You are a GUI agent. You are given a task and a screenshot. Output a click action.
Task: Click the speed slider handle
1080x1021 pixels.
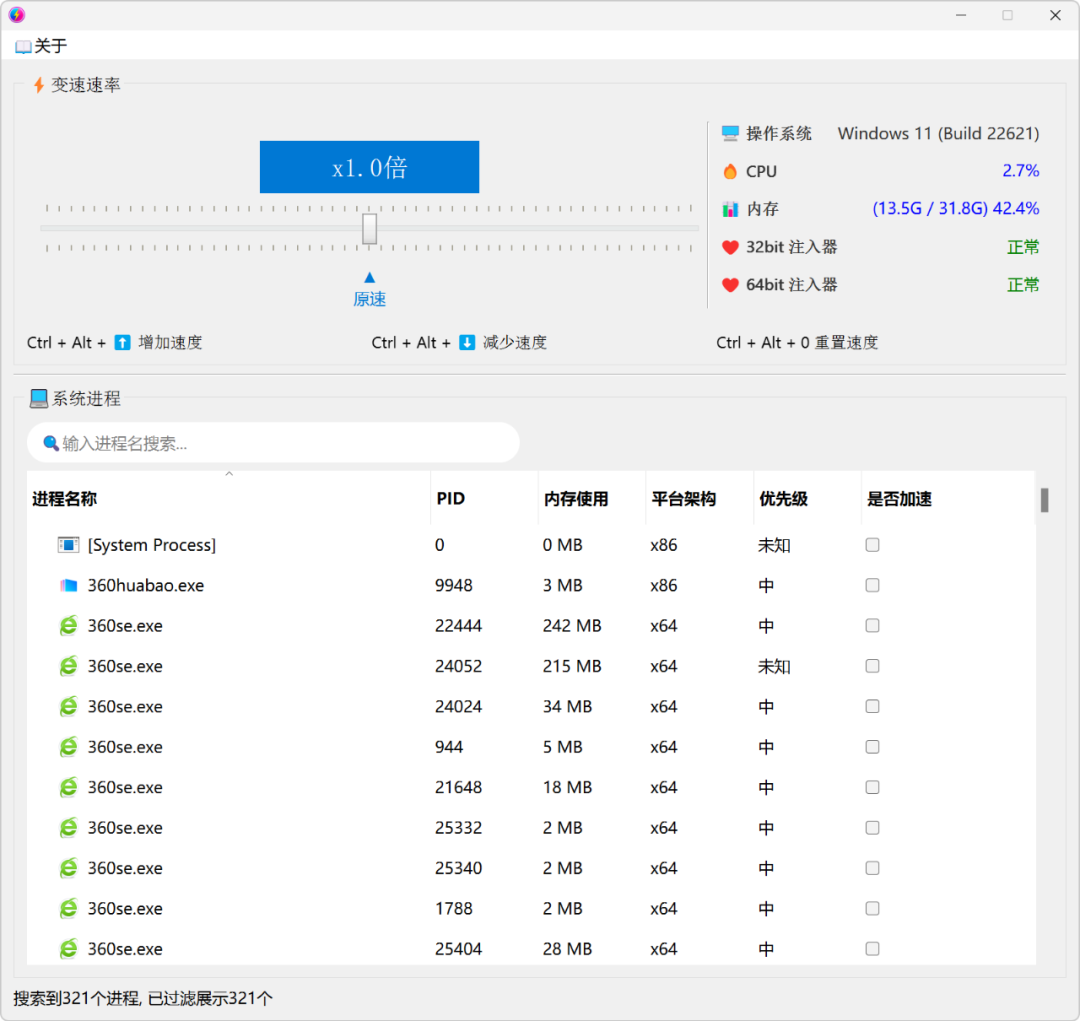370,228
